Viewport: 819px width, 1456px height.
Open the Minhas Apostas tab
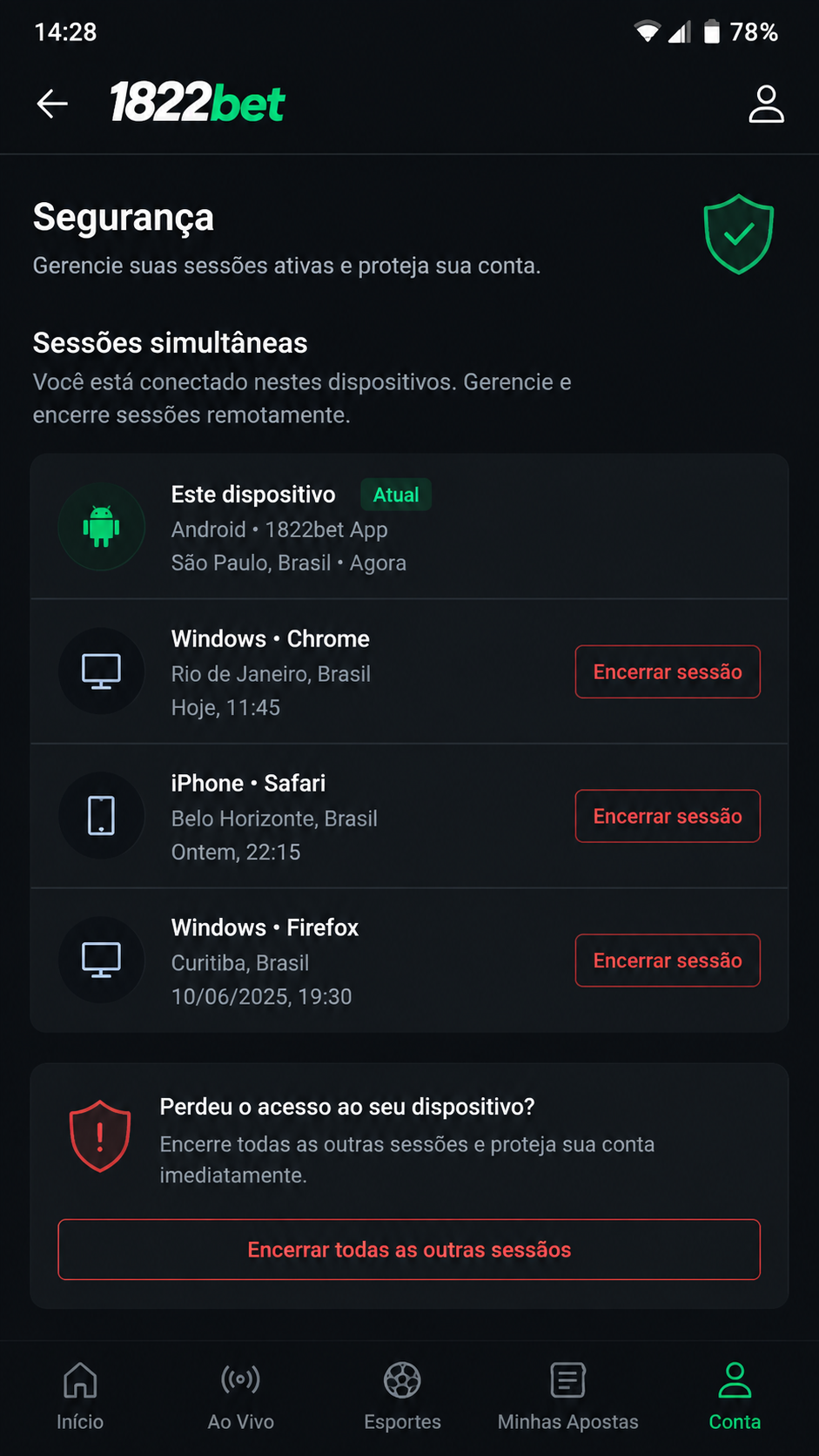click(567, 1397)
